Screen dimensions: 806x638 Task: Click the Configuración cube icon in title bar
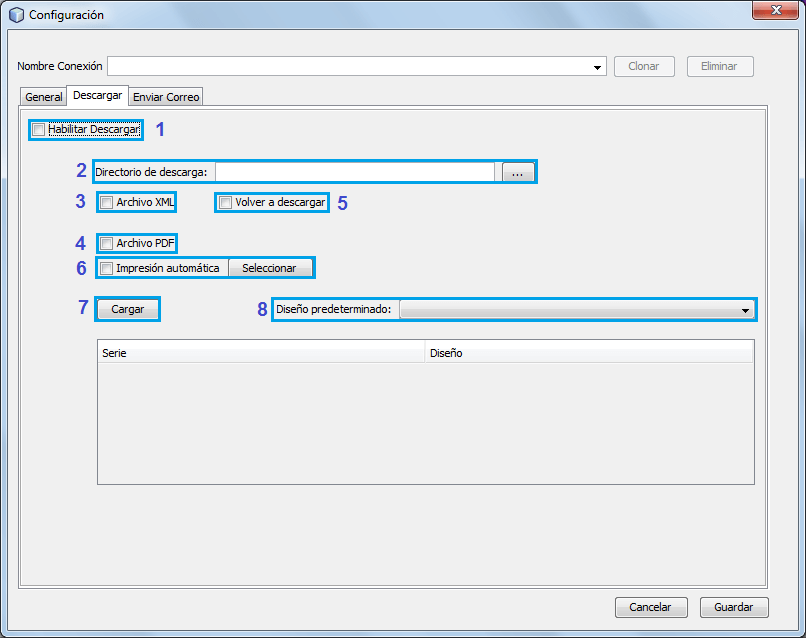pos(16,15)
